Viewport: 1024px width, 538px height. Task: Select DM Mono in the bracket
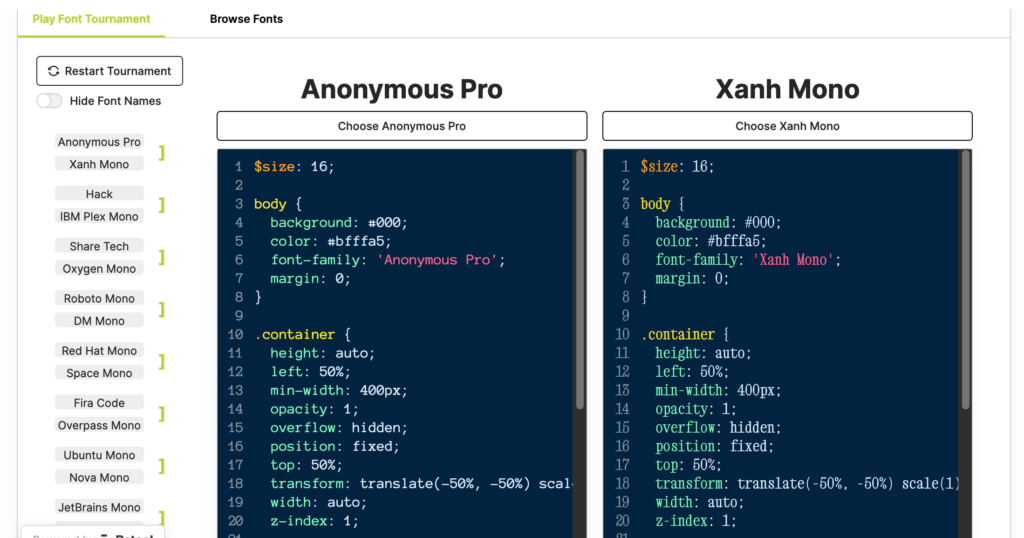pyautogui.click(x=99, y=321)
